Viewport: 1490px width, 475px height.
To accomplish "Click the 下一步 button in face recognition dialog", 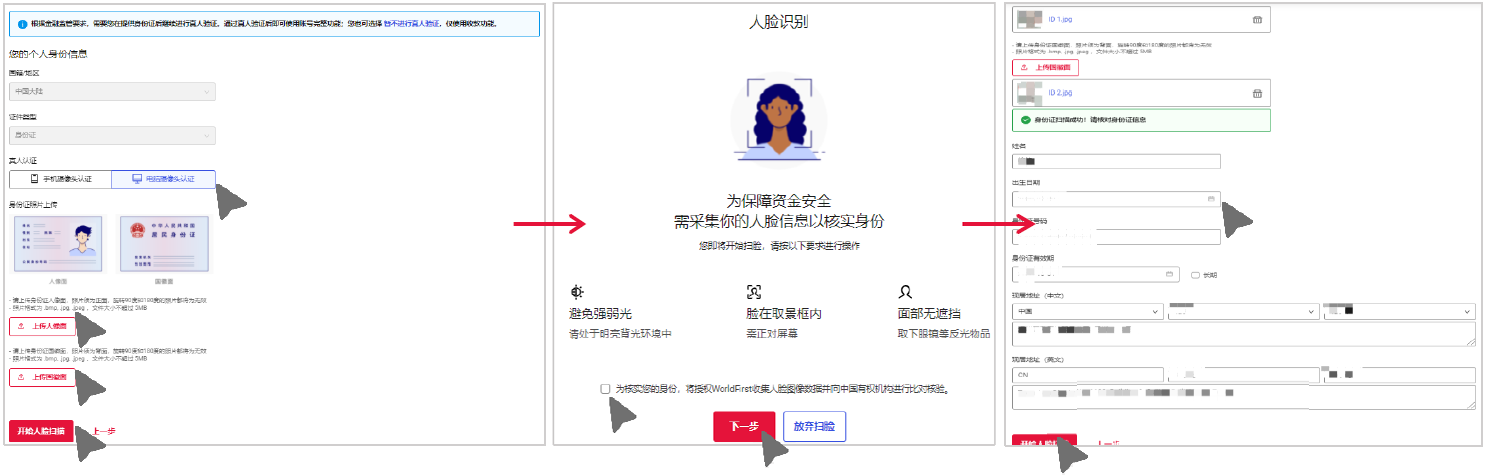I will (x=744, y=426).
